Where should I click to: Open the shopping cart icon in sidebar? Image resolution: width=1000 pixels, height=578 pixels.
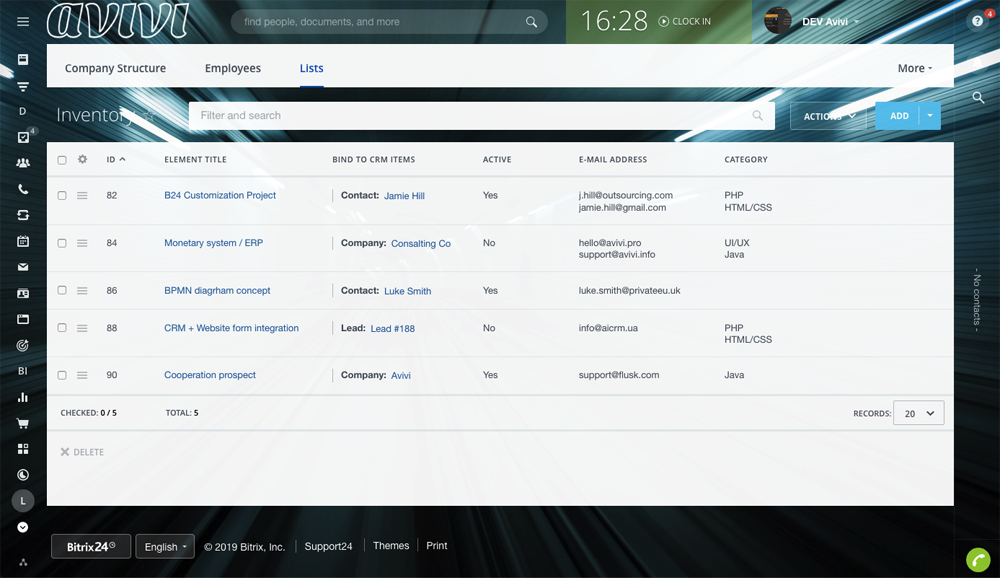click(23, 423)
